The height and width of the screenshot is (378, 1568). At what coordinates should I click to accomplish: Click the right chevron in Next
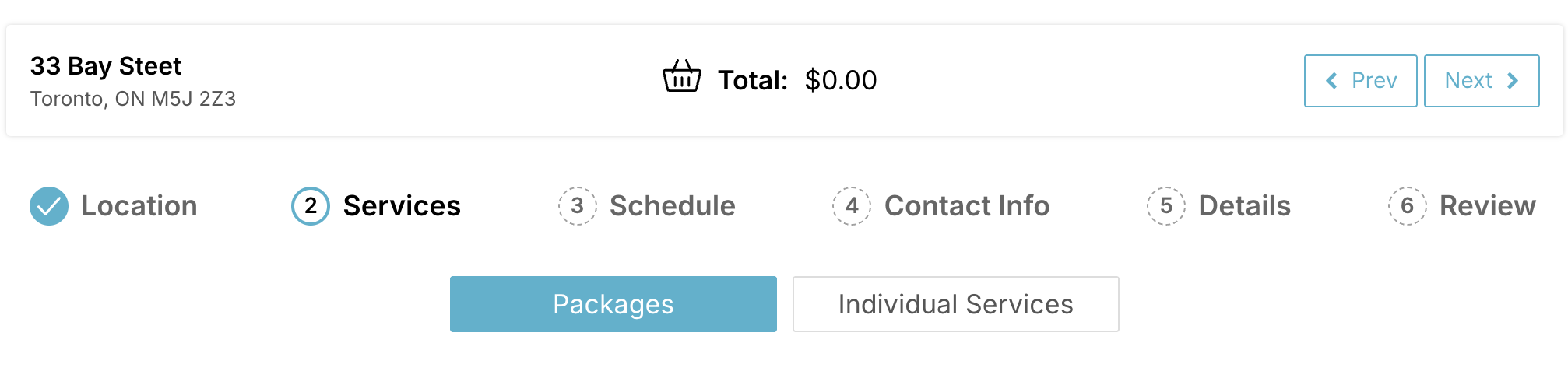1513,81
